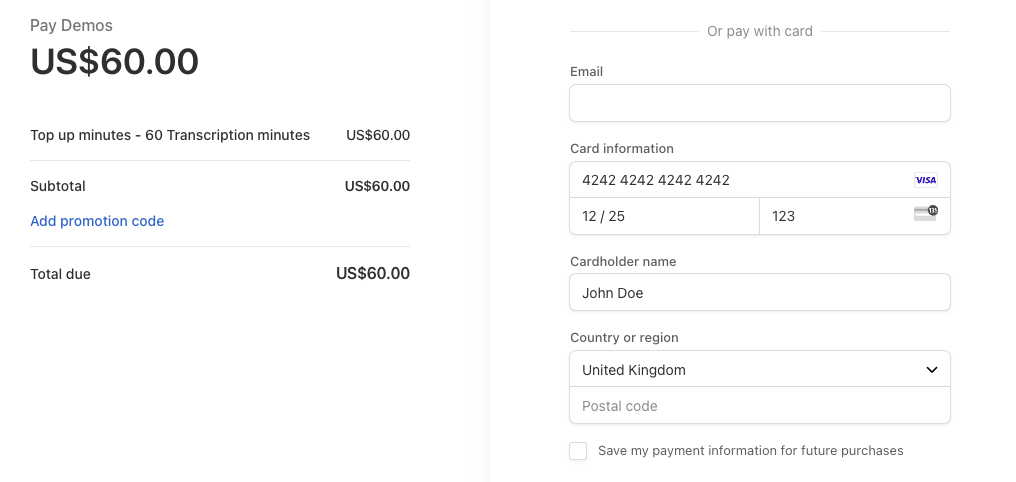Click the CVC card icon
Viewport: 1016px width, 482px height.
(x=925, y=213)
